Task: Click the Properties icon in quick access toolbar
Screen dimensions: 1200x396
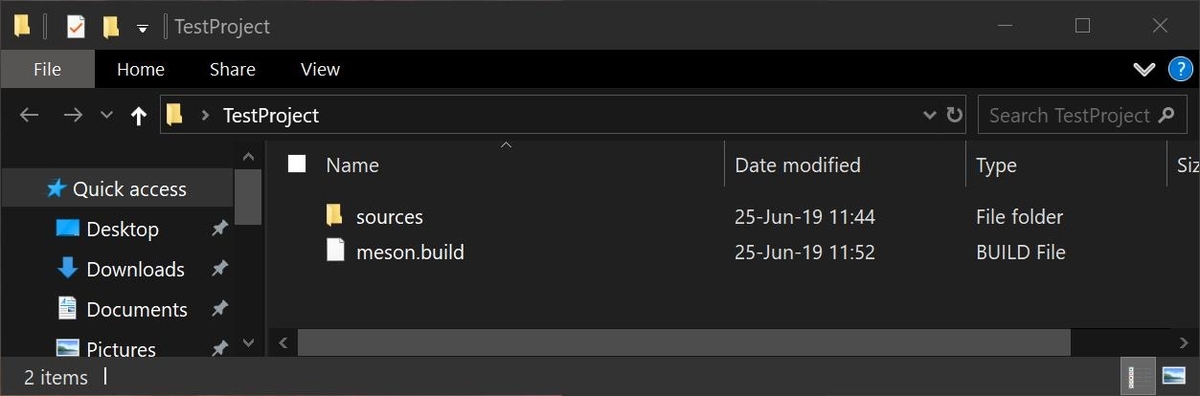Action: [76, 27]
